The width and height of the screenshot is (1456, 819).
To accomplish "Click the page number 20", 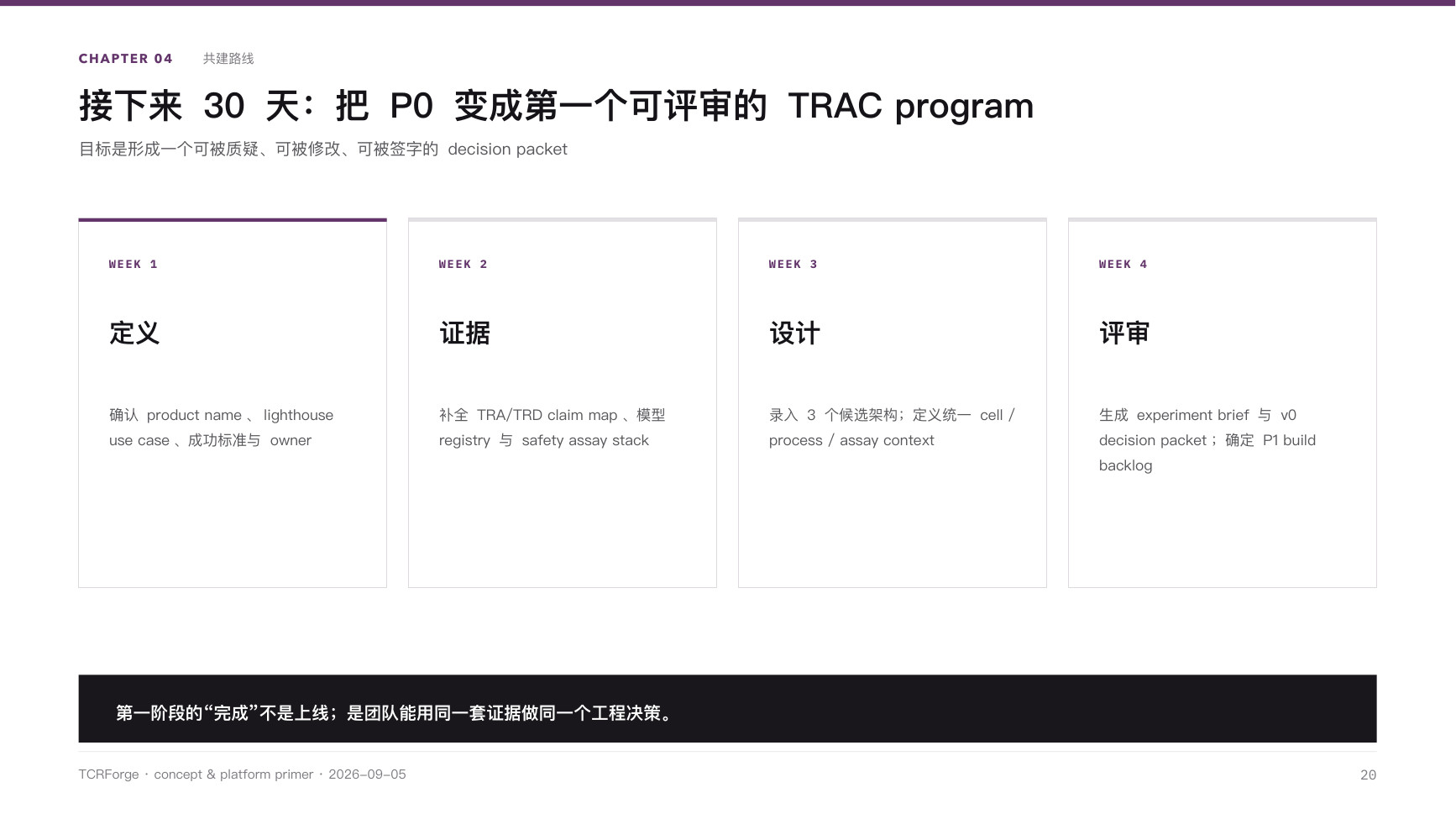I will [1368, 775].
